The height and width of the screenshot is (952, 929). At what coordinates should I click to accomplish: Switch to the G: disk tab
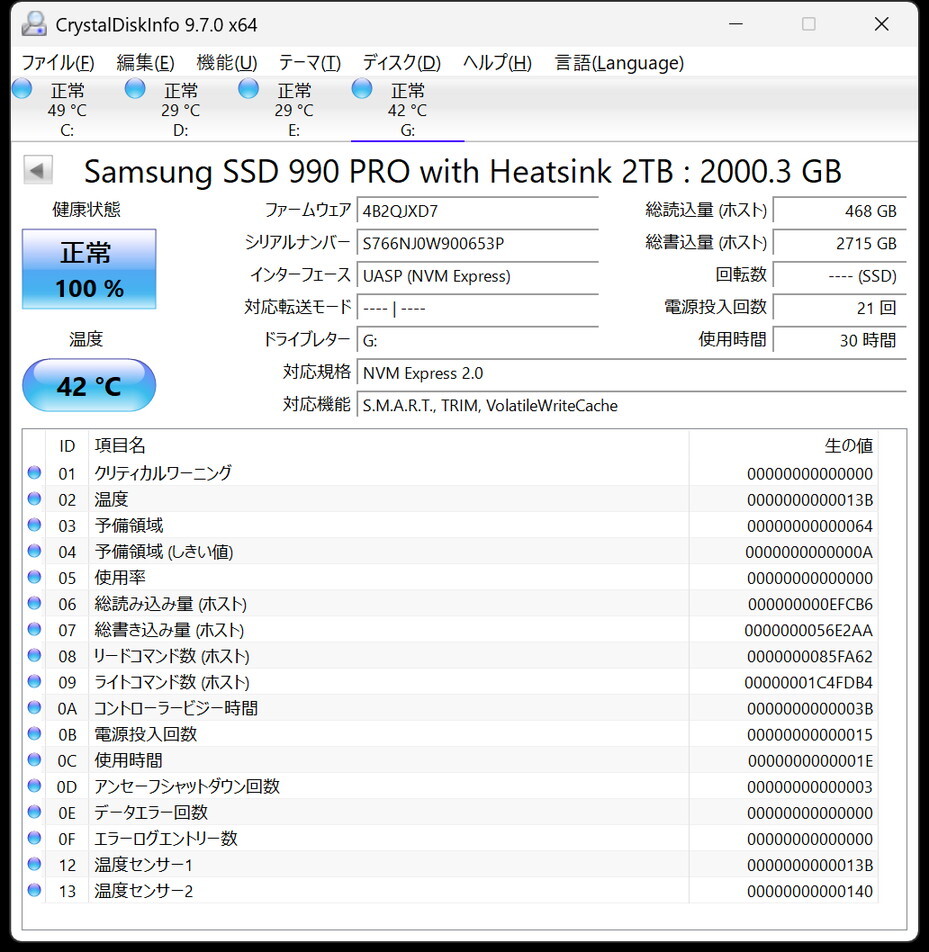point(407,109)
